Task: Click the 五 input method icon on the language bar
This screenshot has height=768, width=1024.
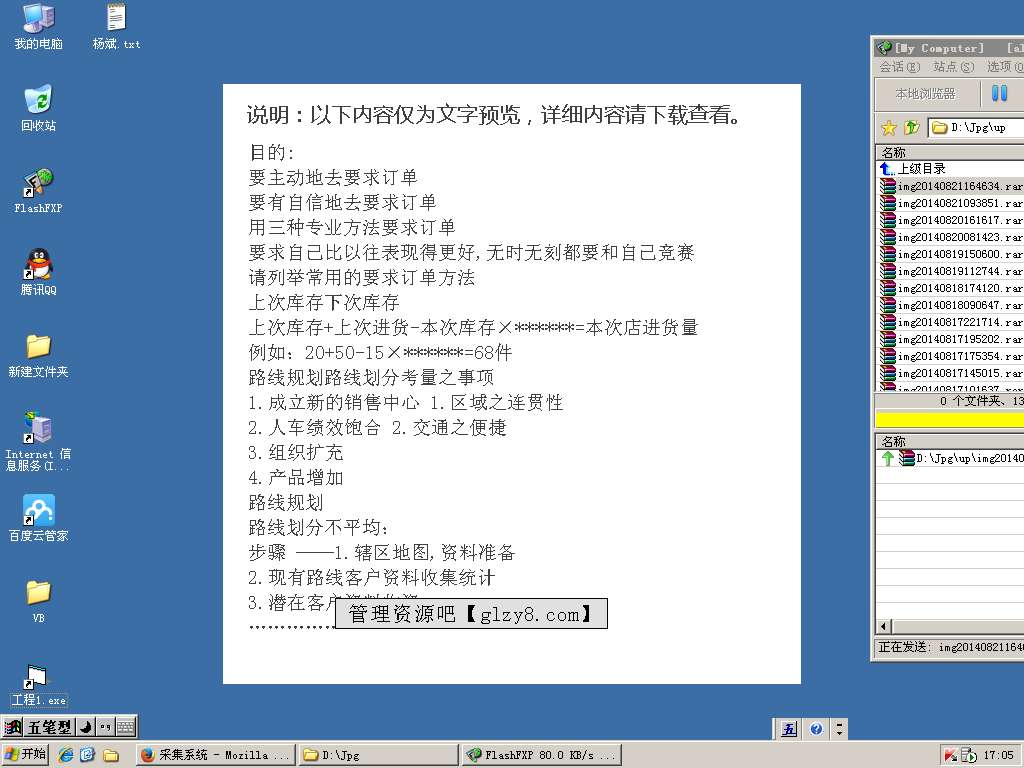Action: pyautogui.click(x=789, y=729)
